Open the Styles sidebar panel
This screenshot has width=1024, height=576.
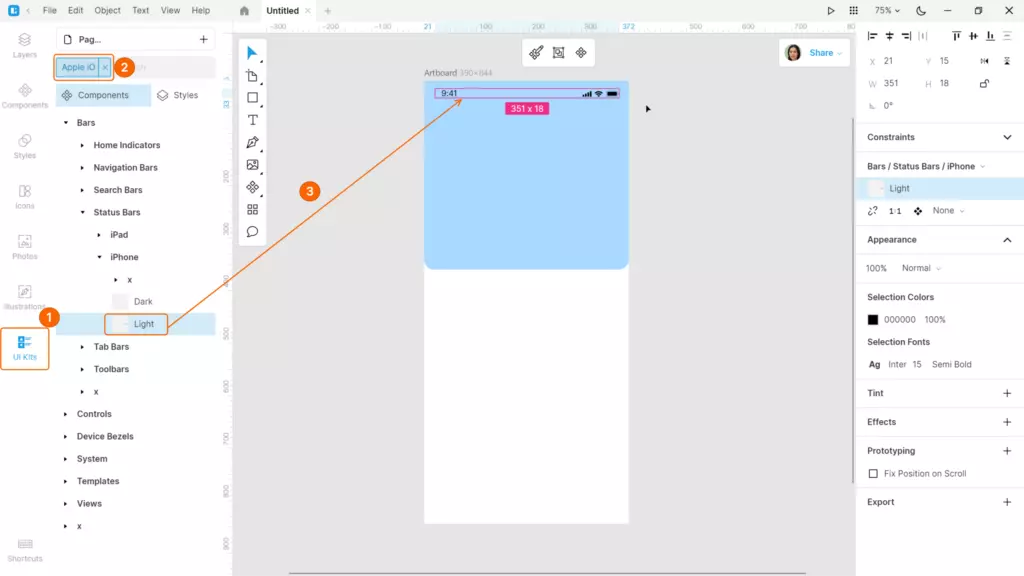click(25, 146)
